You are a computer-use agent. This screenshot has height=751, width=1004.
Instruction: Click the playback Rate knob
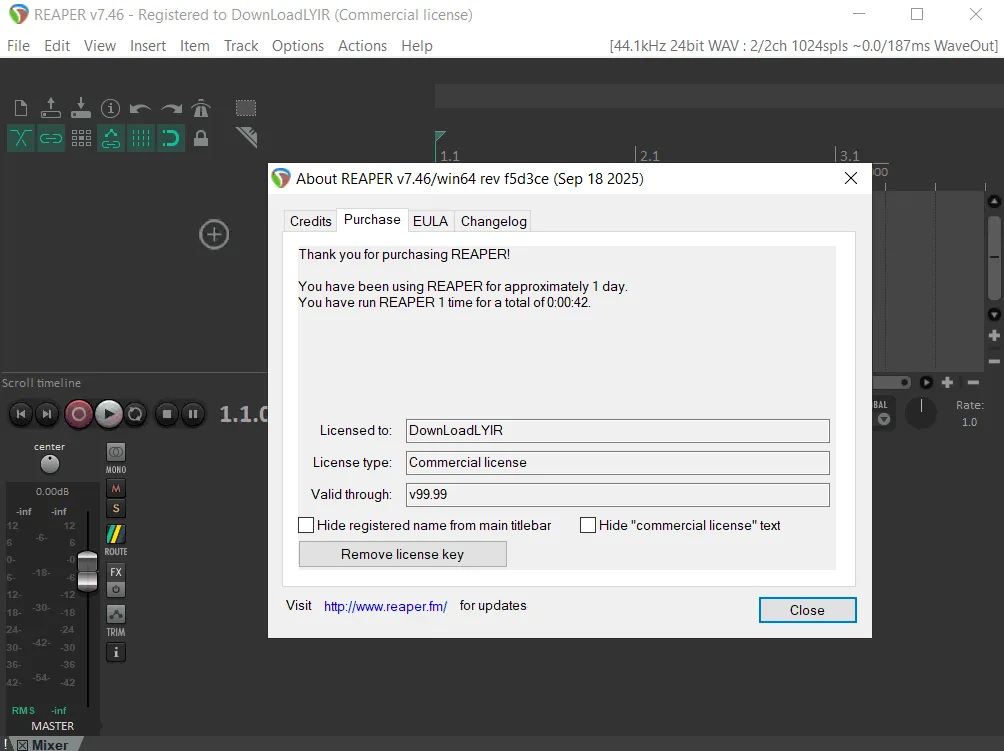(921, 414)
